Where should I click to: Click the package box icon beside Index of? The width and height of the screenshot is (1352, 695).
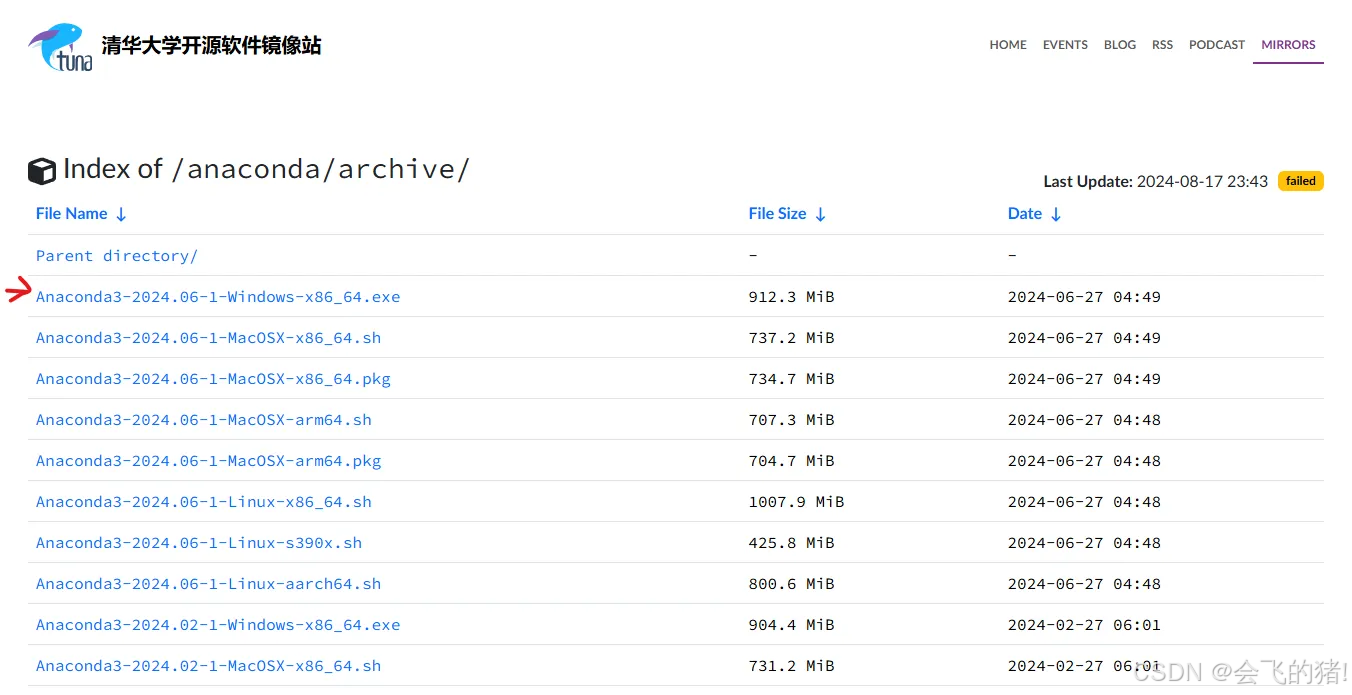[x=42, y=171]
